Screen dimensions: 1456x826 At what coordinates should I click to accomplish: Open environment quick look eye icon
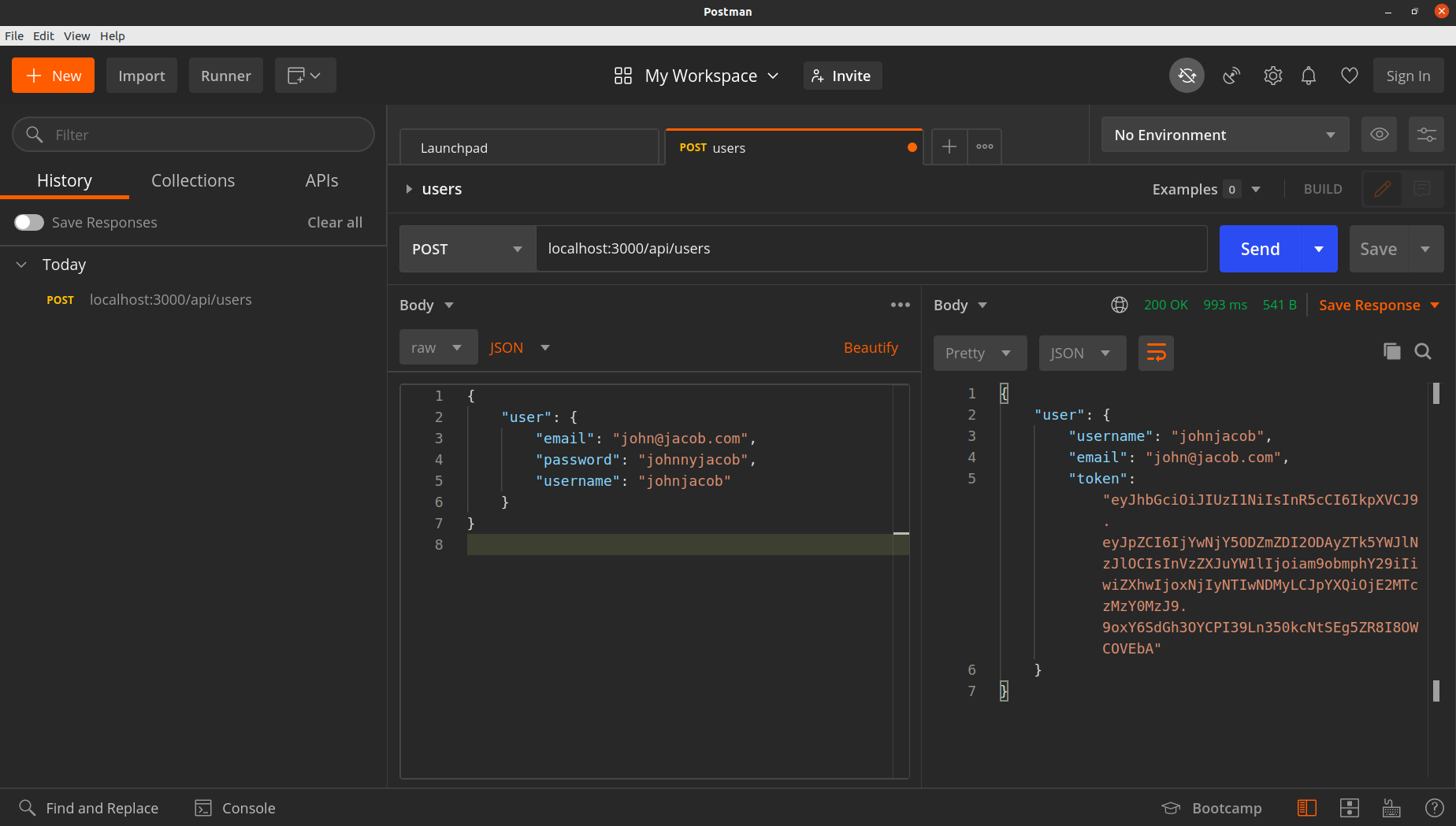coord(1380,135)
